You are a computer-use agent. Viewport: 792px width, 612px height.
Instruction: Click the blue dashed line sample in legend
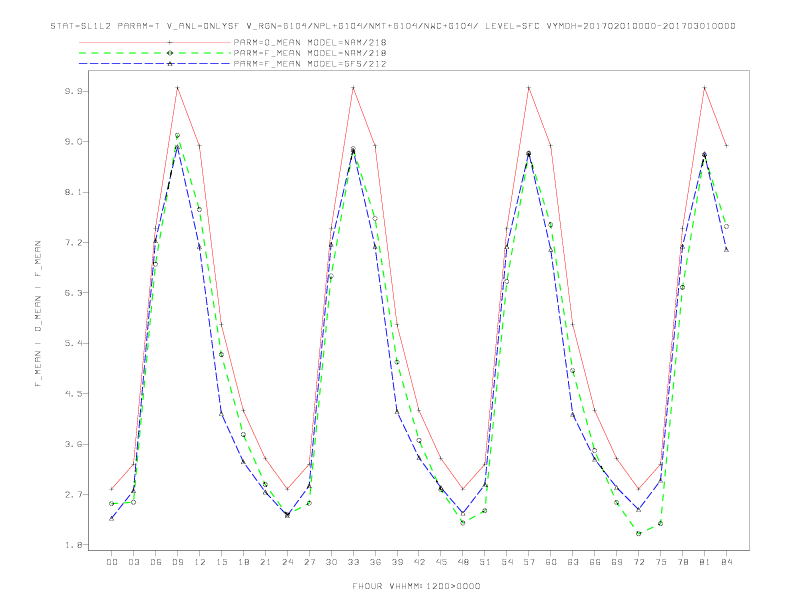pyautogui.click(x=155, y=64)
